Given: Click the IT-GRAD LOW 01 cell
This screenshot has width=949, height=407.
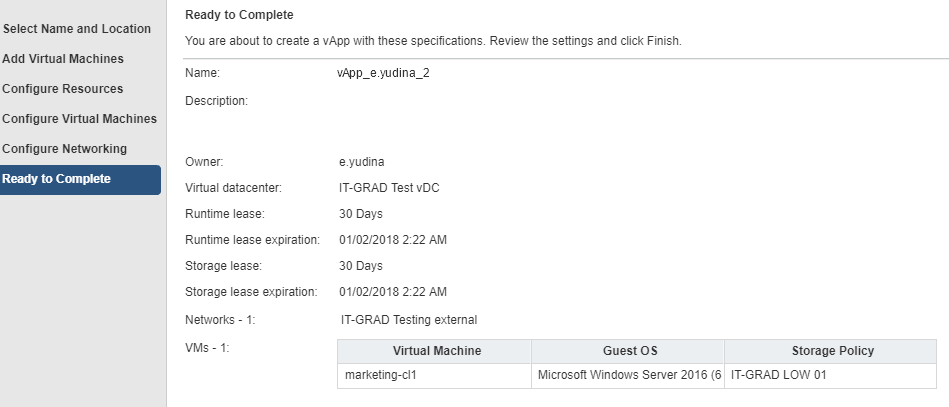Looking at the screenshot, I should click(830, 376).
